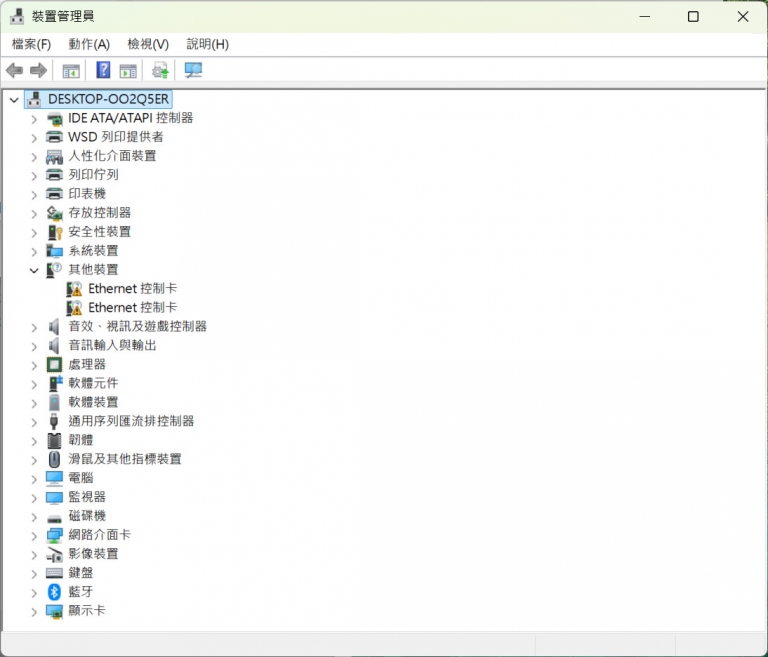Collapse the DESKTOP-OO2Q5ER root node
This screenshot has width=768, height=657.
point(14,100)
